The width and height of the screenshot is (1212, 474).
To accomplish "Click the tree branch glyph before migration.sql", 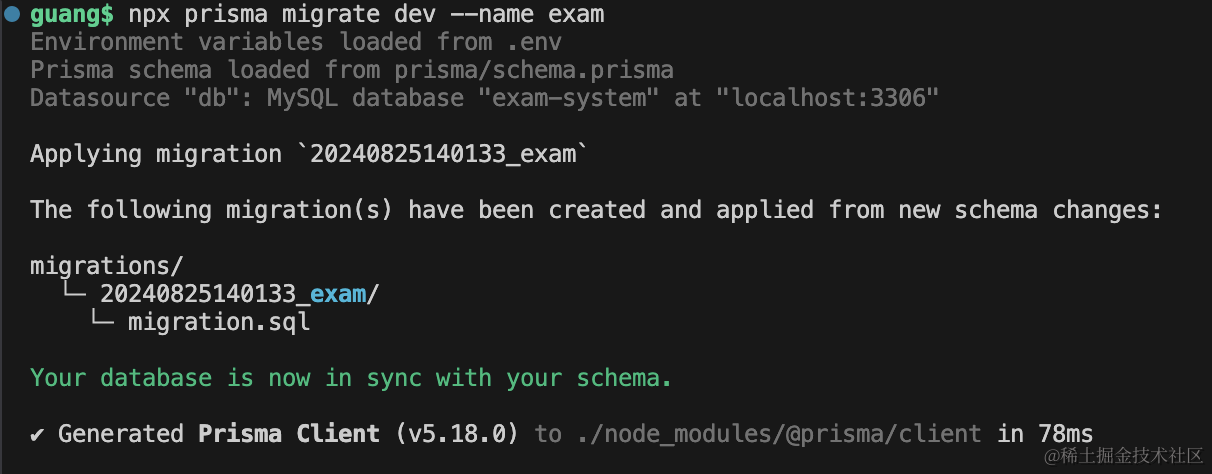I will [x=102, y=322].
